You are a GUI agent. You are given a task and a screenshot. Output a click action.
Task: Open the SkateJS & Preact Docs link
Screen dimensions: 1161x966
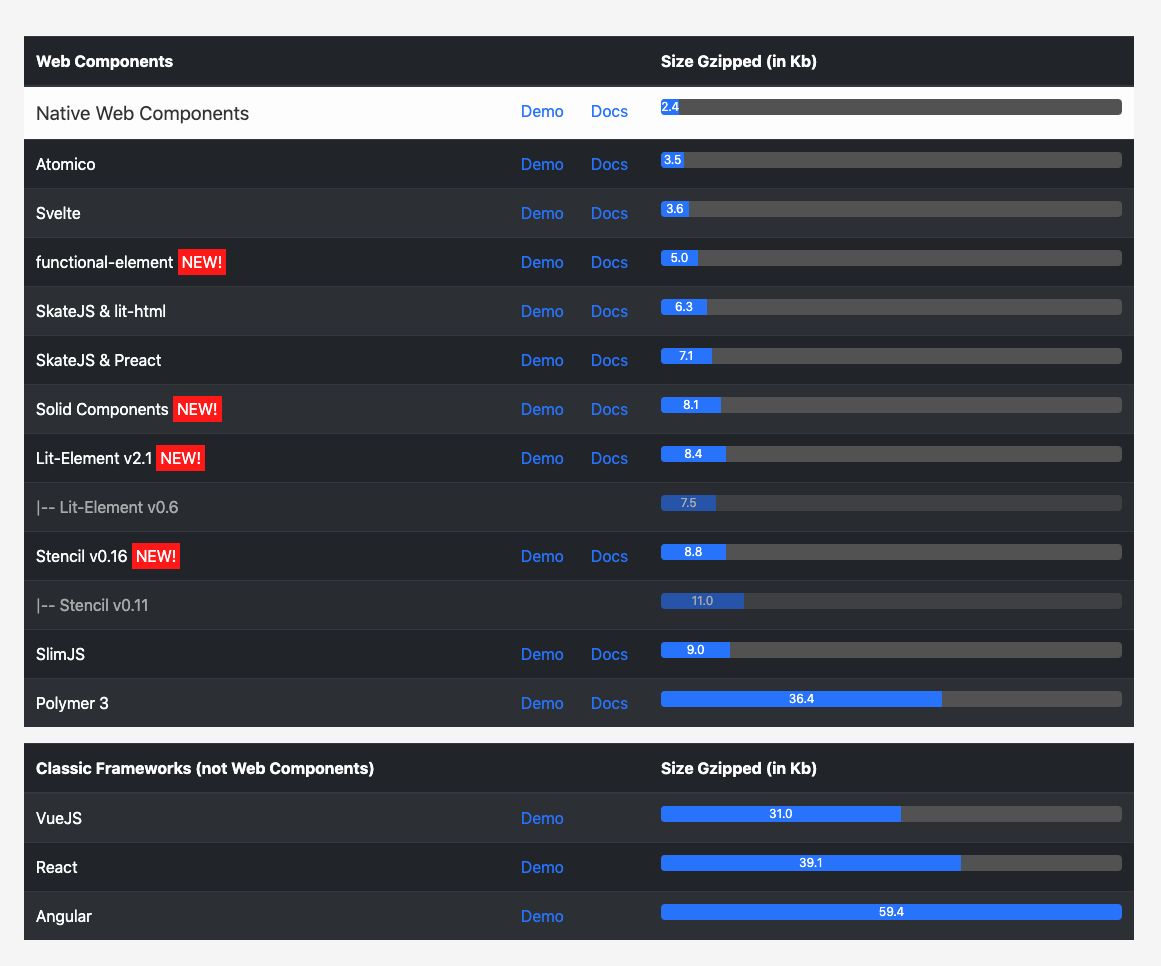click(x=609, y=360)
